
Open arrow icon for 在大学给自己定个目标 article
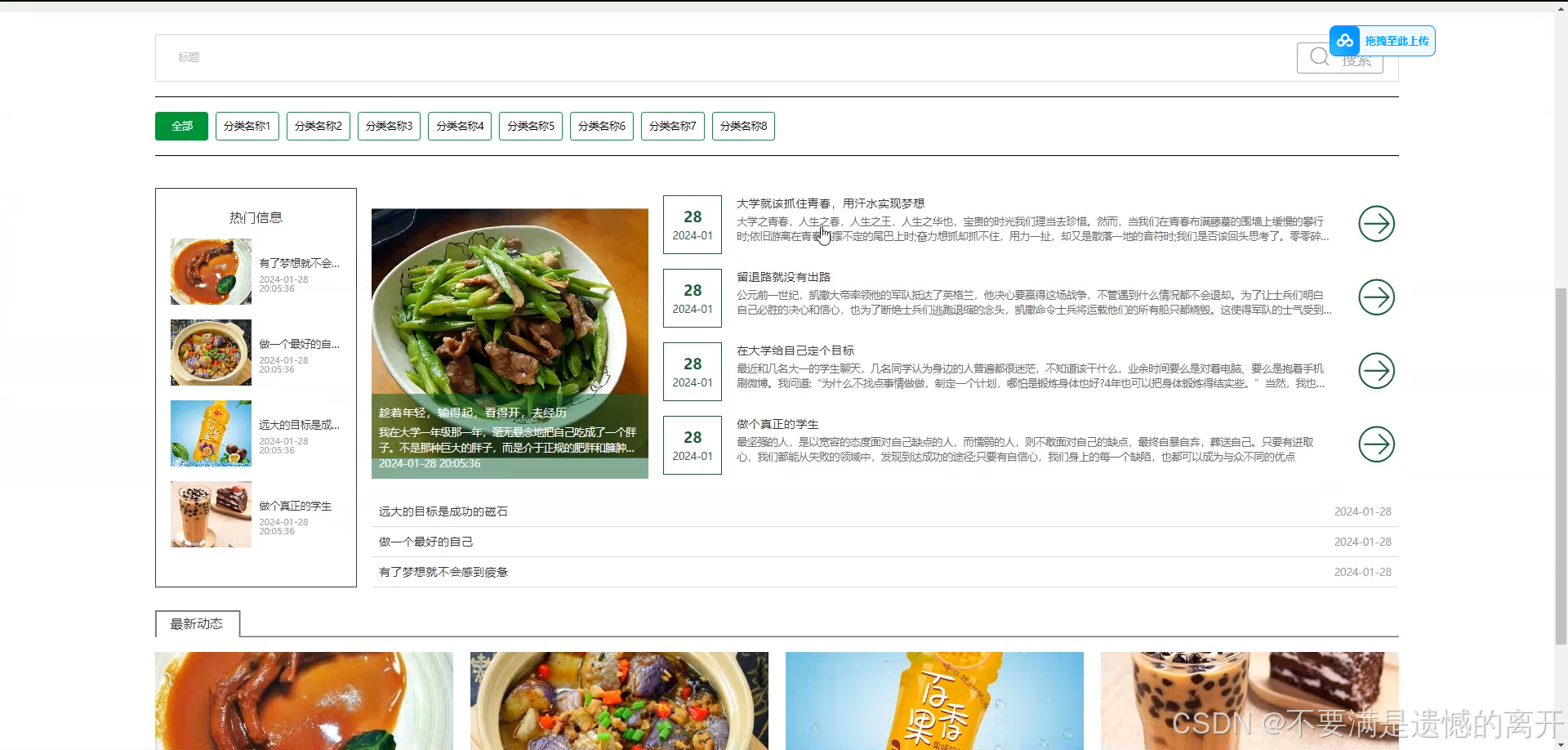(1376, 371)
